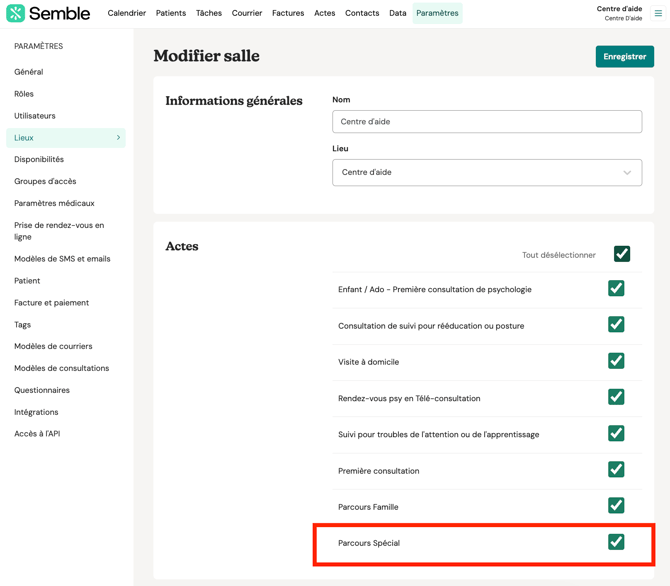Go to the Factures tab
Screen dimensions: 670x586
pyautogui.click(x=288, y=13)
